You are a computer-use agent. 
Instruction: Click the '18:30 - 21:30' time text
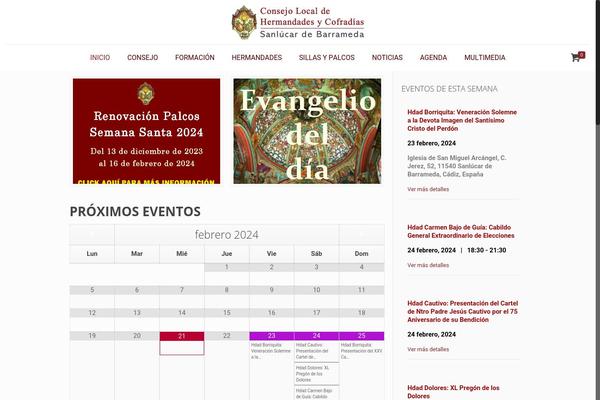tap(487, 250)
